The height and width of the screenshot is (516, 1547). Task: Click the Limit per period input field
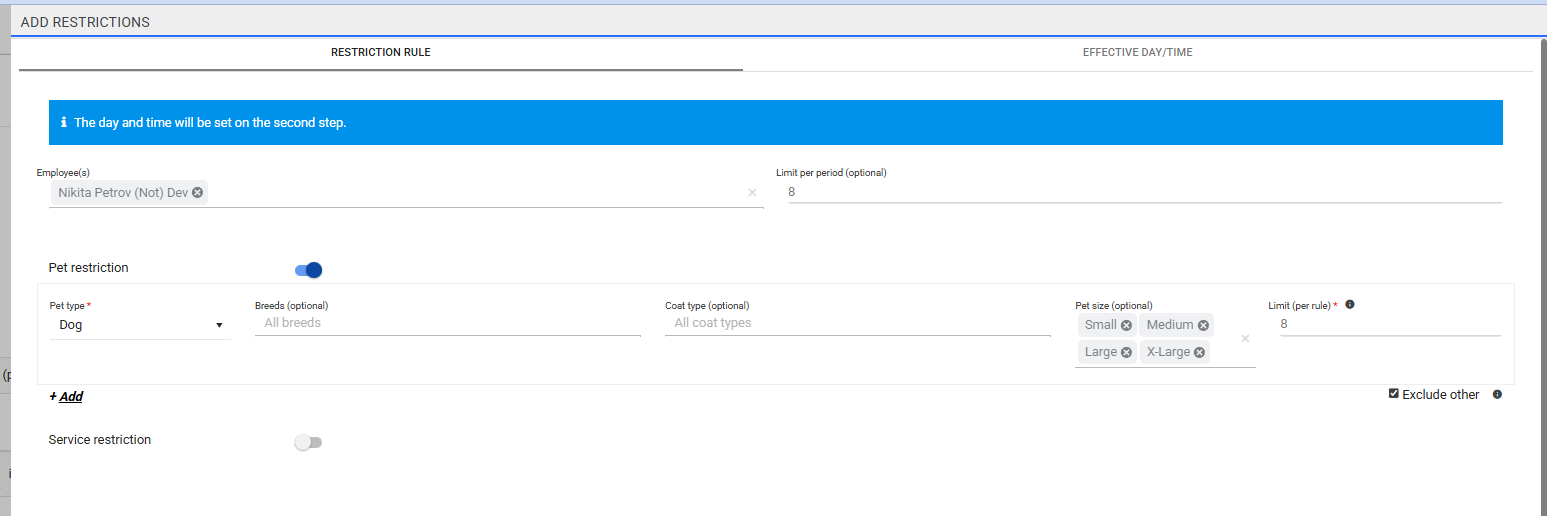1144,192
